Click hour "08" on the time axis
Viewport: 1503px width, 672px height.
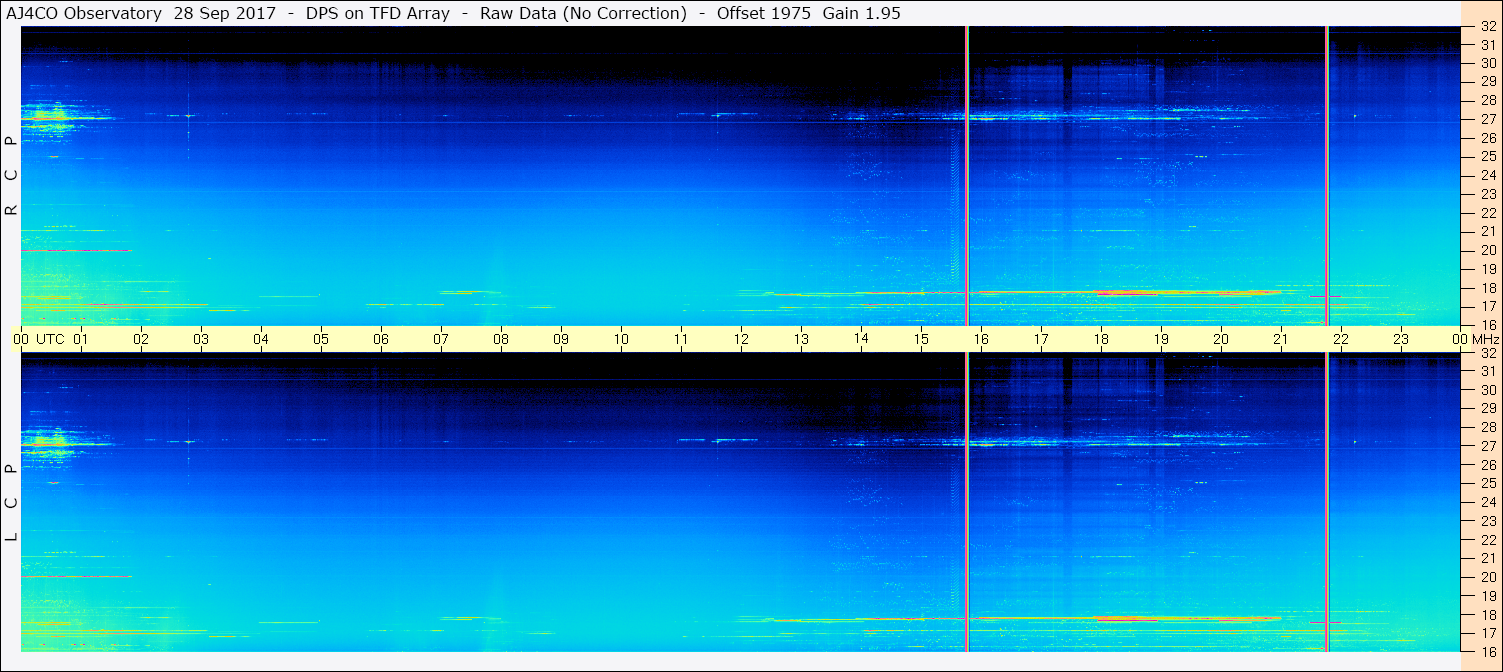coord(501,339)
